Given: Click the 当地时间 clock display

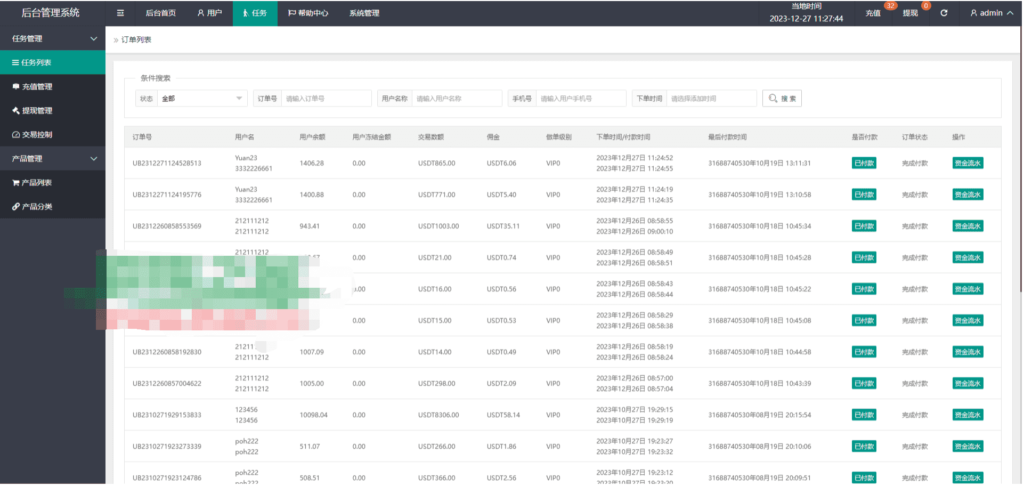Looking at the screenshot, I should pos(806,12).
